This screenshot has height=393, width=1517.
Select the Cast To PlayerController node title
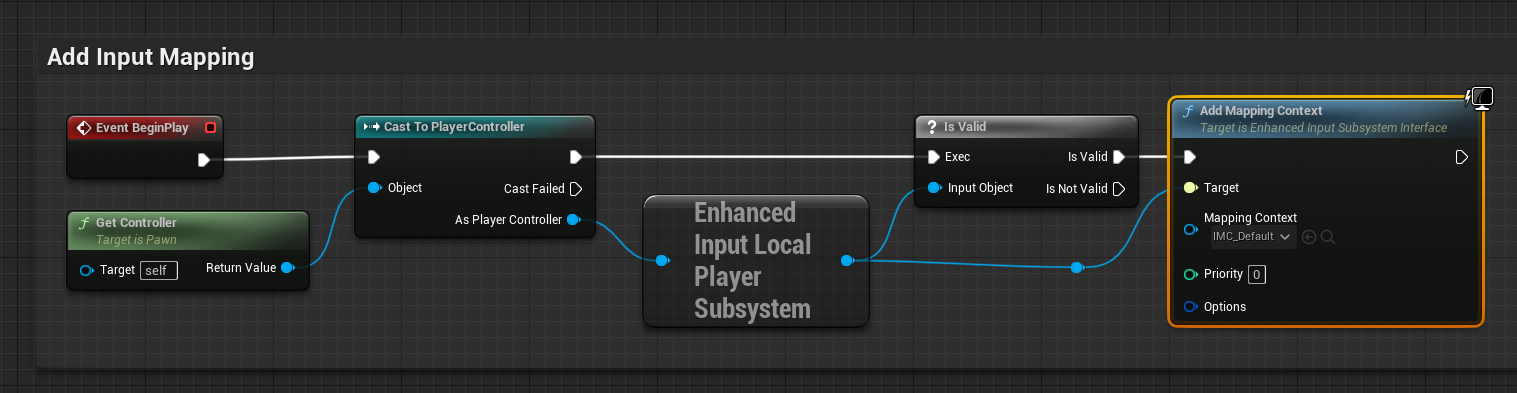point(454,126)
